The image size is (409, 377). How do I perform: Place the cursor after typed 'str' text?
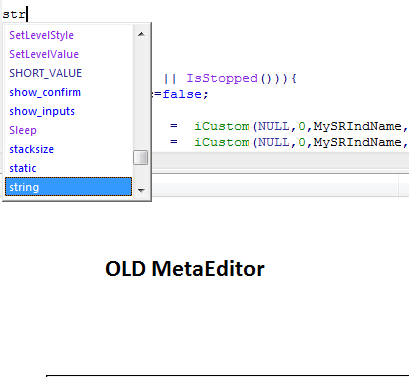point(27,15)
